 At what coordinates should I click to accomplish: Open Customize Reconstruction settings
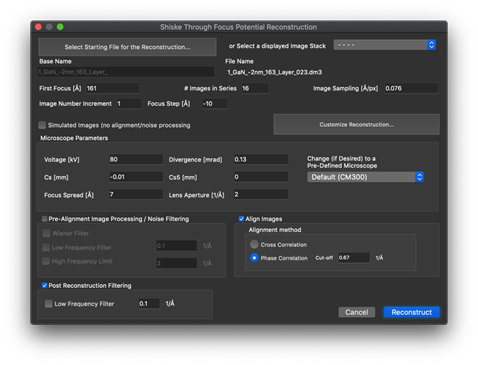tap(356, 124)
